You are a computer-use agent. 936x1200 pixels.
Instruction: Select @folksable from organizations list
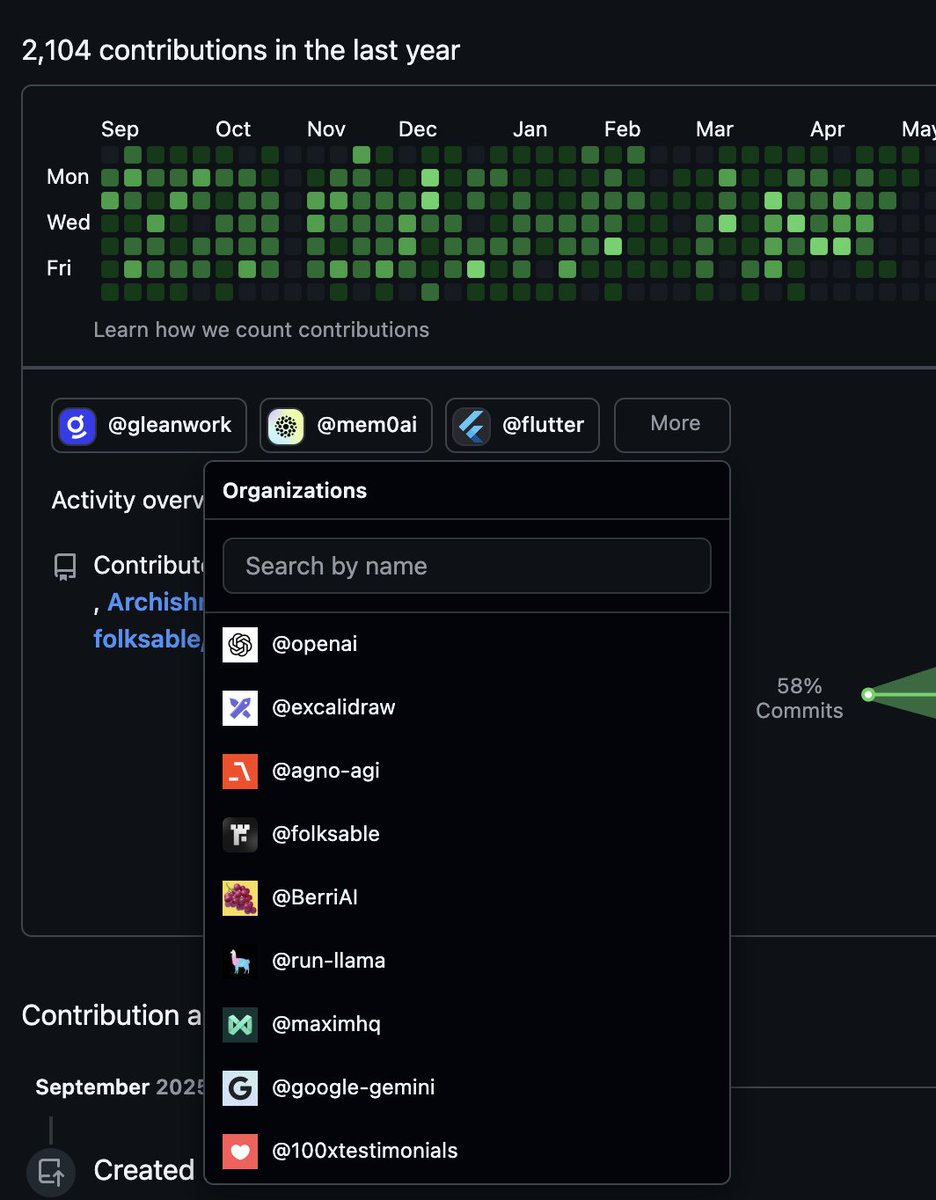pyautogui.click(x=467, y=835)
